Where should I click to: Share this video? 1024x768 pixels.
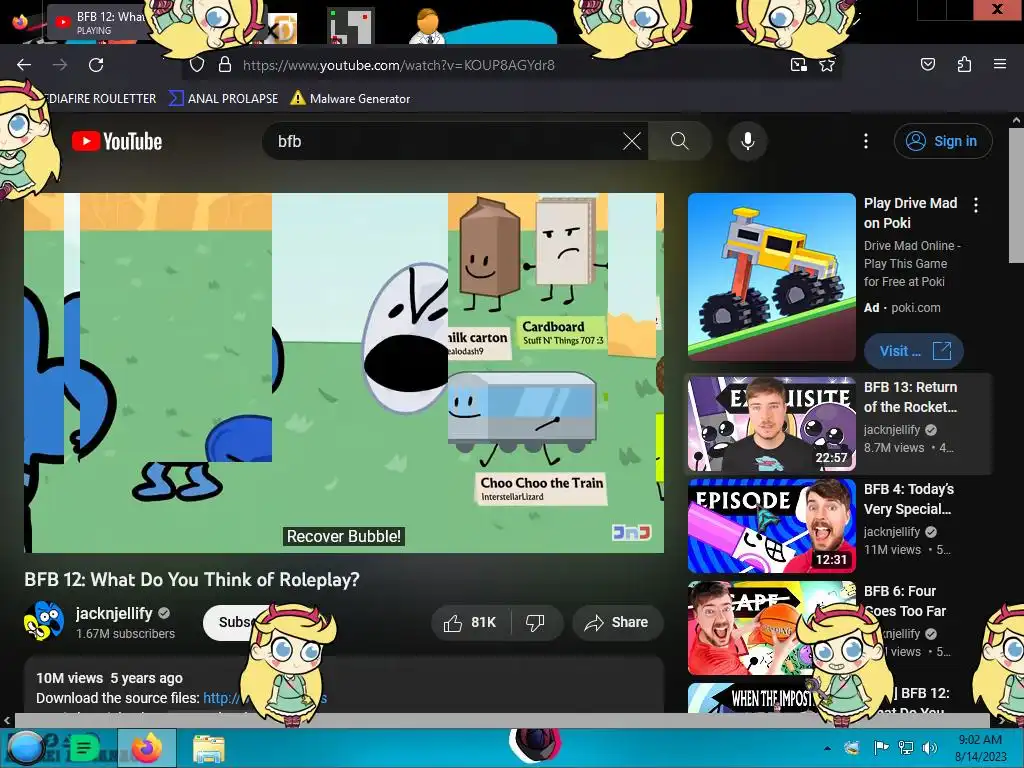pos(618,622)
